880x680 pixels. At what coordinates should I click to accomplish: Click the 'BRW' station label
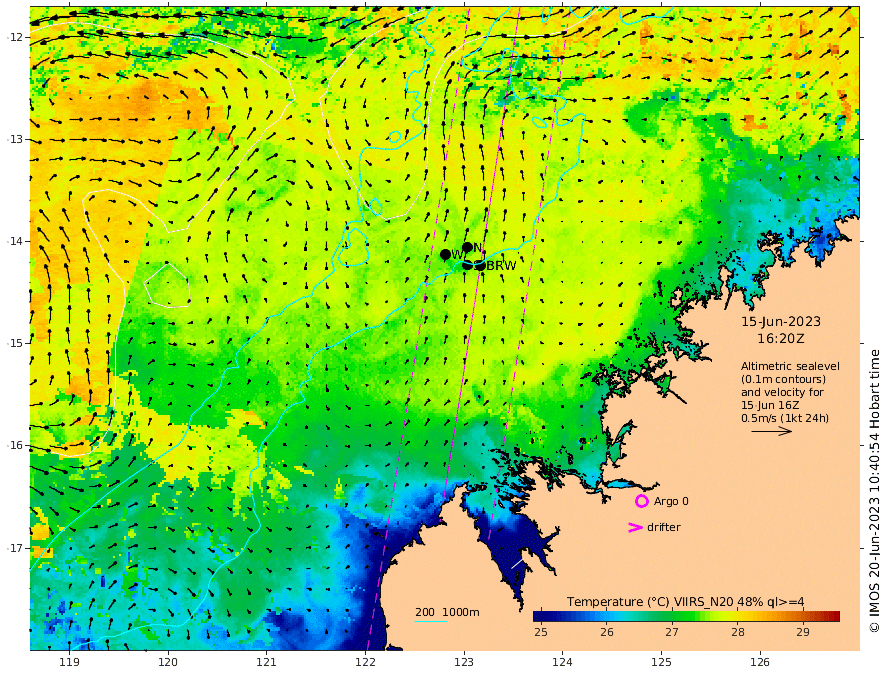pos(501,266)
